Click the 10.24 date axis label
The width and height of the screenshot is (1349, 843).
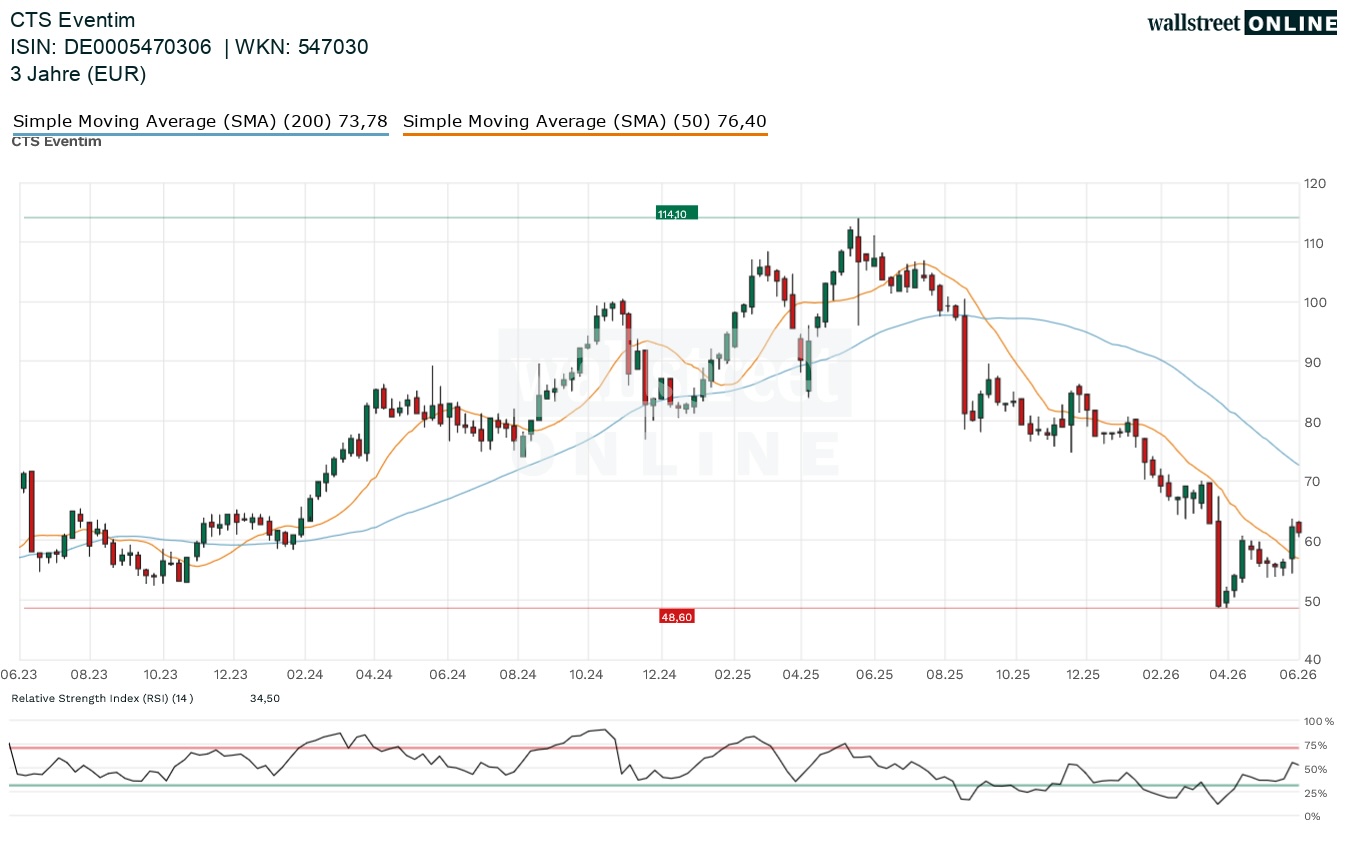click(588, 675)
